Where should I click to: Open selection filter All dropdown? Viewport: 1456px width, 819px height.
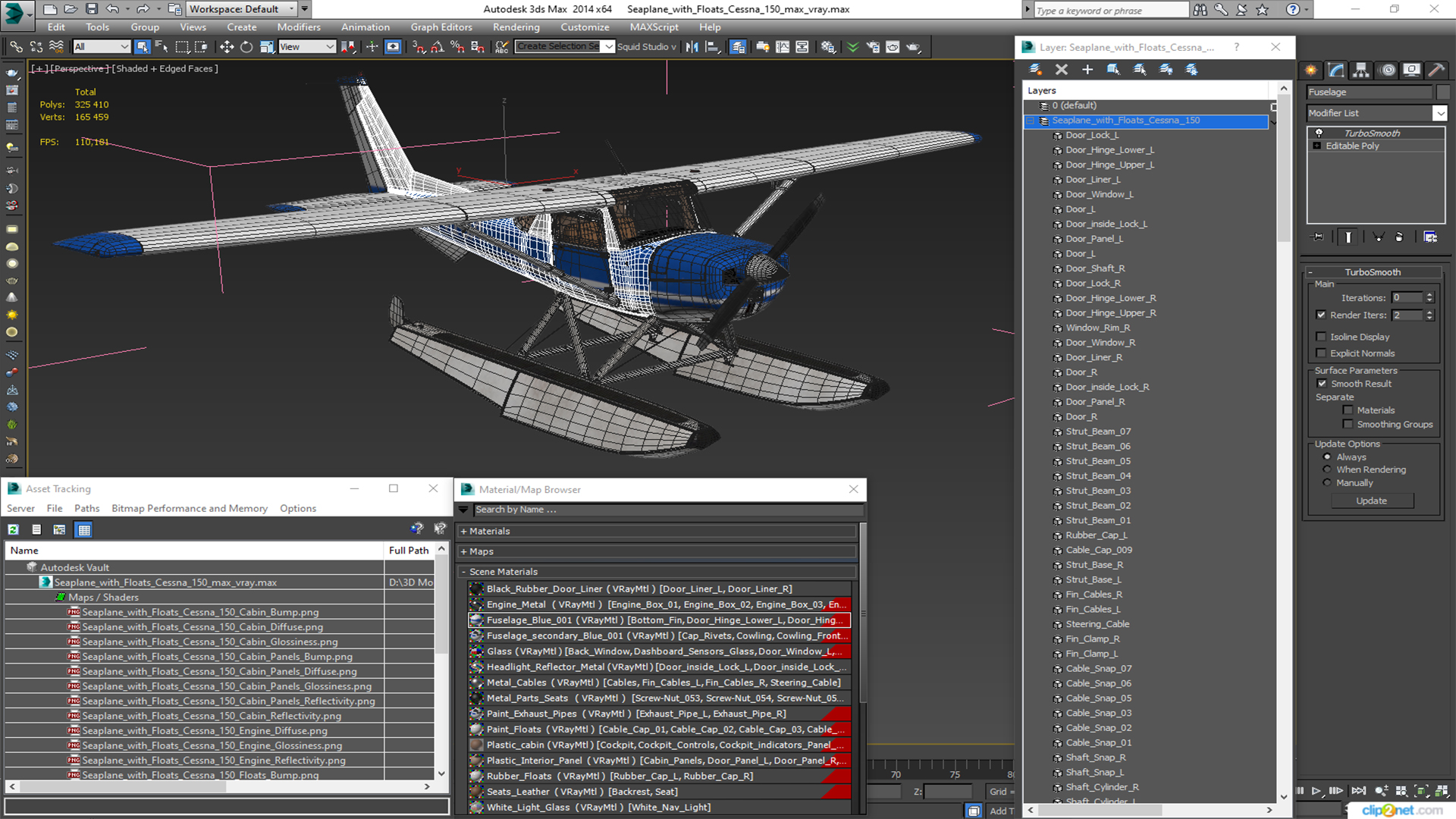pyautogui.click(x=102, y=47)
